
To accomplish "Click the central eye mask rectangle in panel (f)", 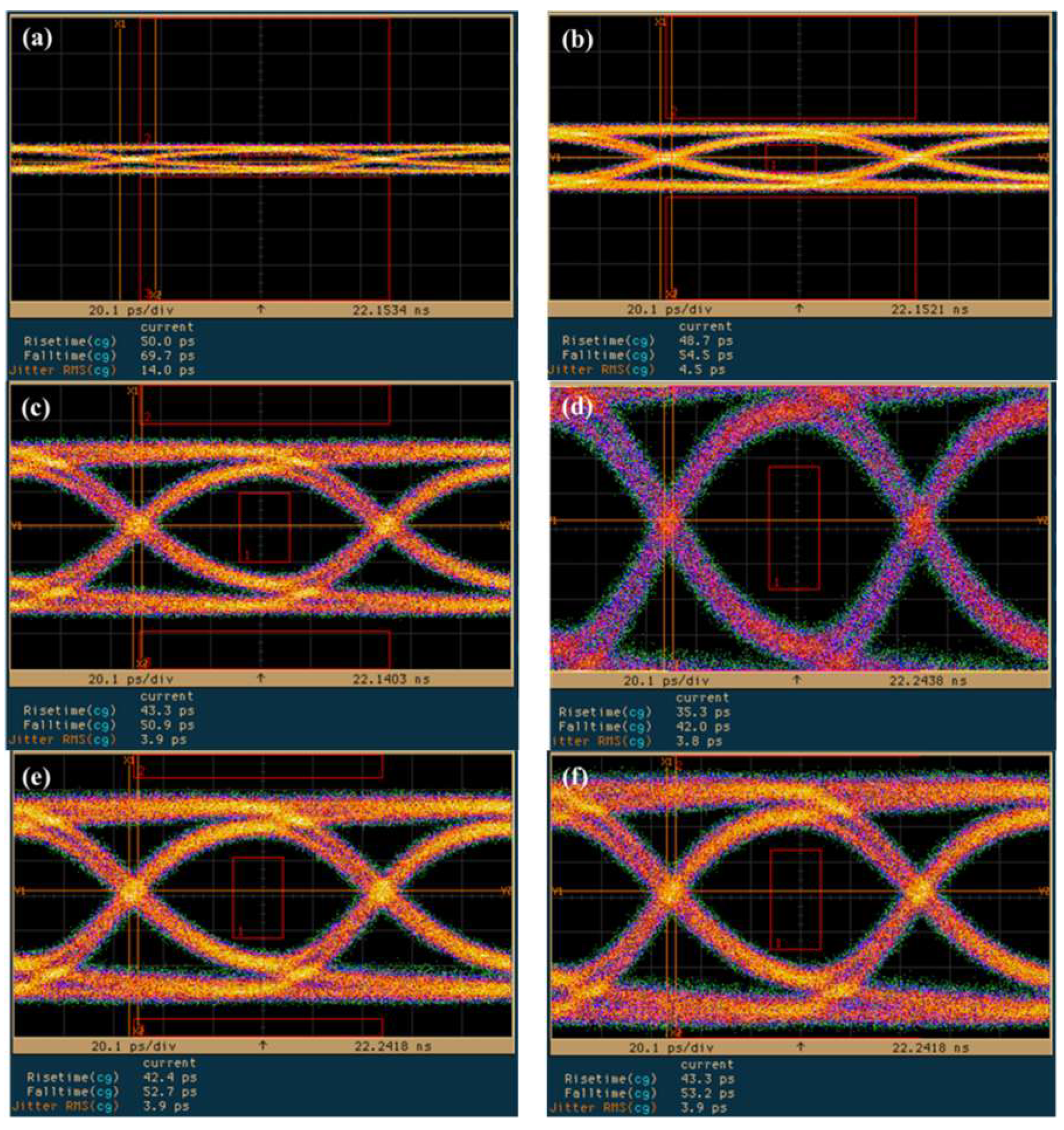I will (x=796, y=900).
